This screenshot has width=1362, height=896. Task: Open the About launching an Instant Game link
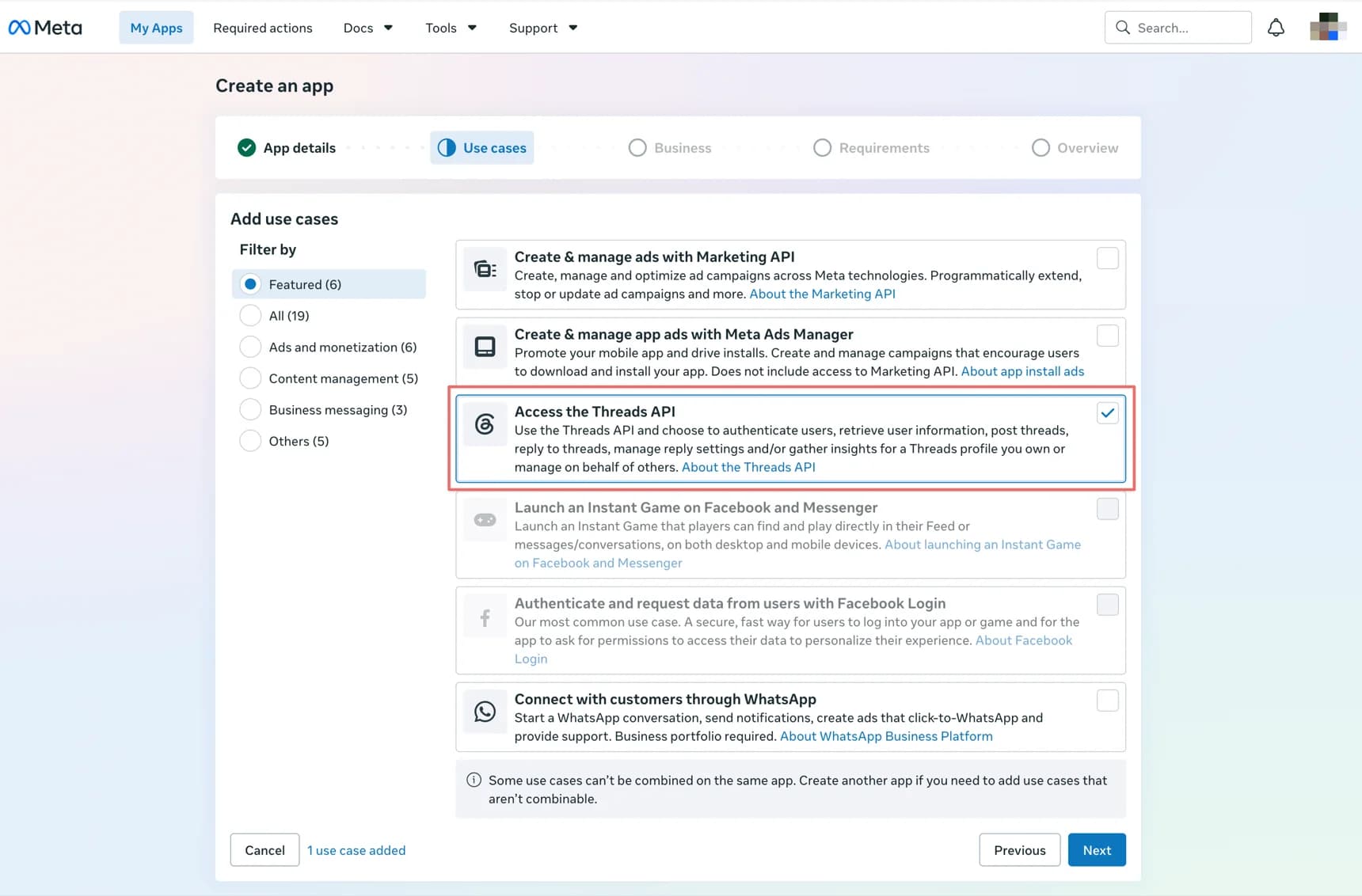tap(983, 545)
